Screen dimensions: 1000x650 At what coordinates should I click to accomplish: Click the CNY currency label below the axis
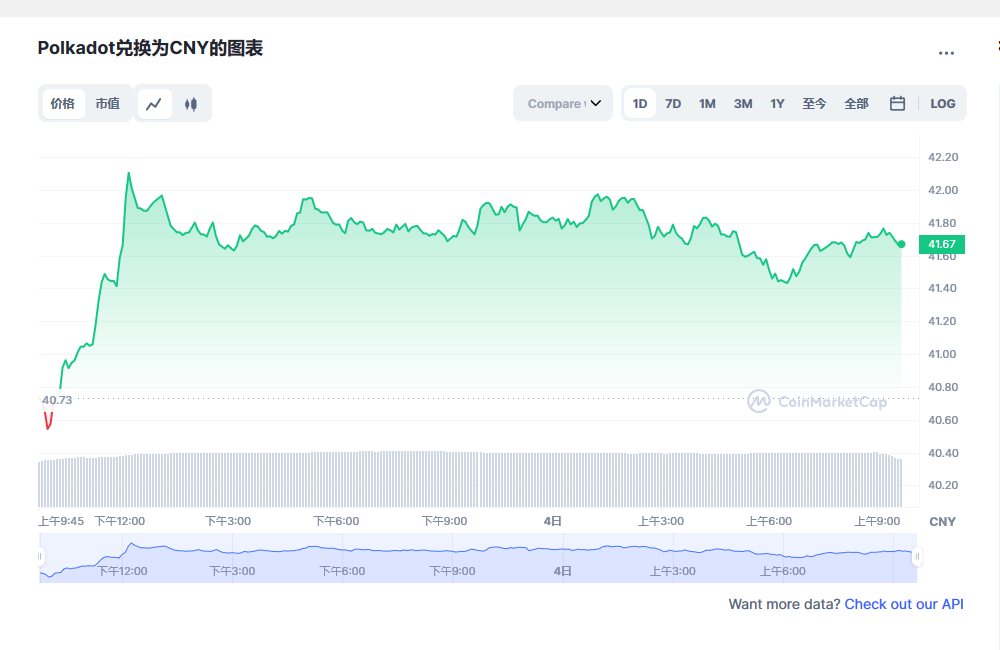click(x=943, y=522)
